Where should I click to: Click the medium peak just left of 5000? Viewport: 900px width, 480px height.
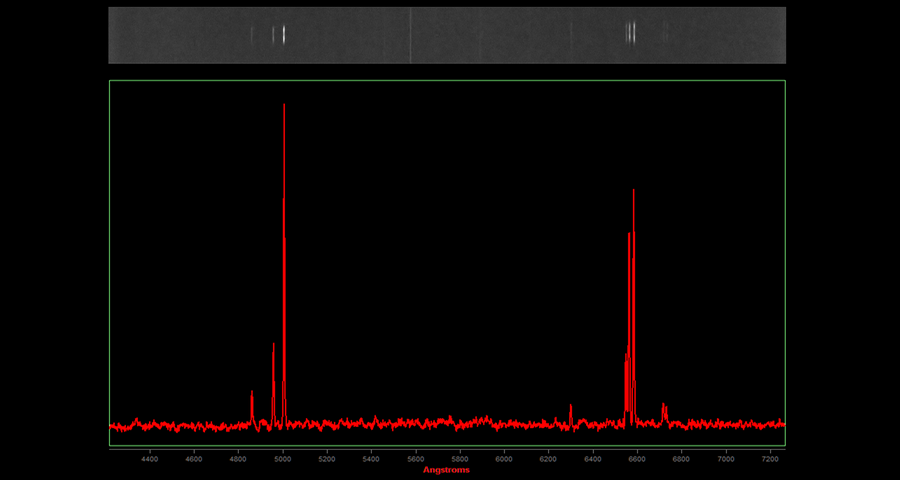tap(273, 347)
